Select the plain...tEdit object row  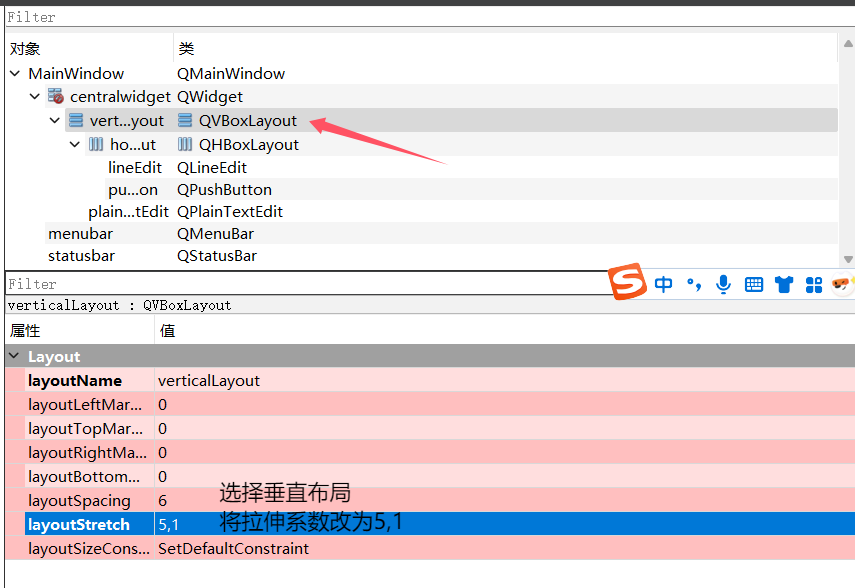(421, 212)
